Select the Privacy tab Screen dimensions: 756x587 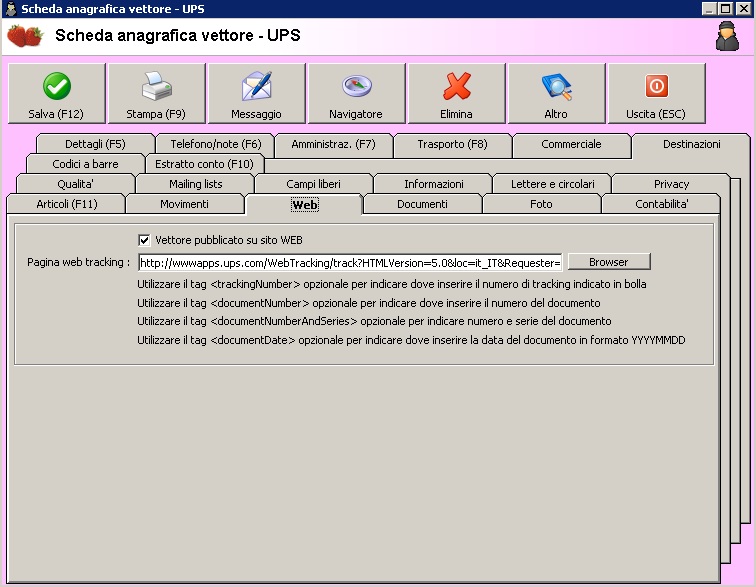coord(671,184)
